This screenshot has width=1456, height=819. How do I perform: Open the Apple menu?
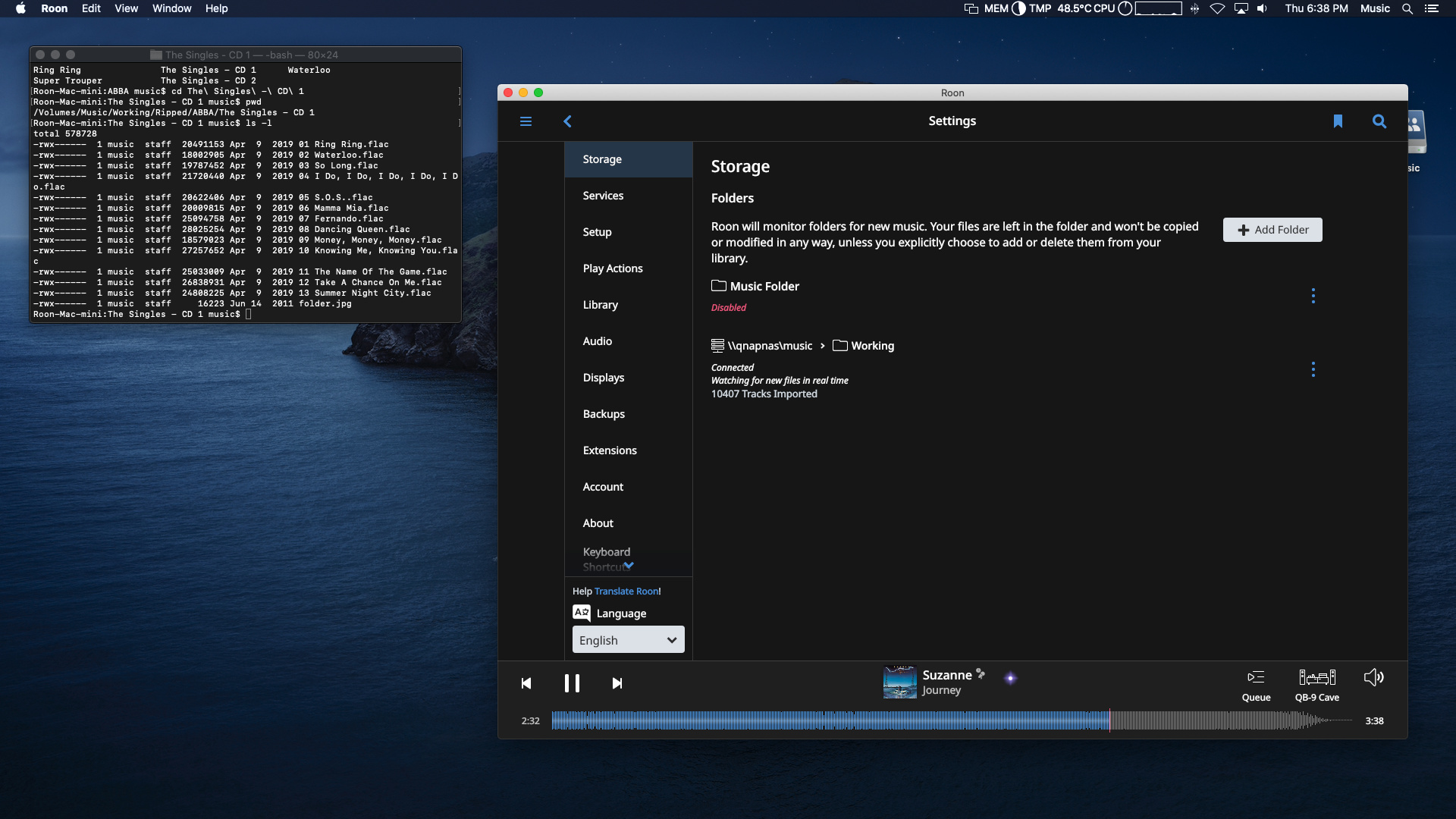pyautogui.click(x=20, y=8)
